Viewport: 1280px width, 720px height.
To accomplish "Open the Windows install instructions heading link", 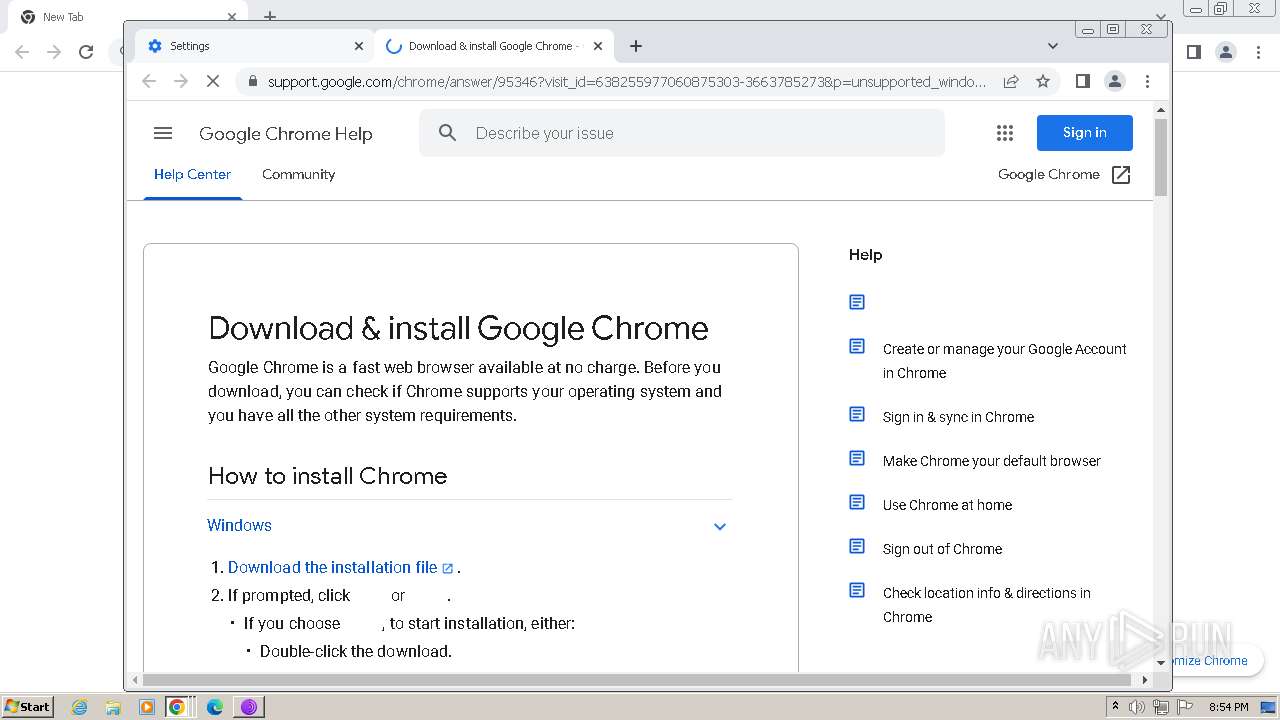I will click(x=239, y=525).
